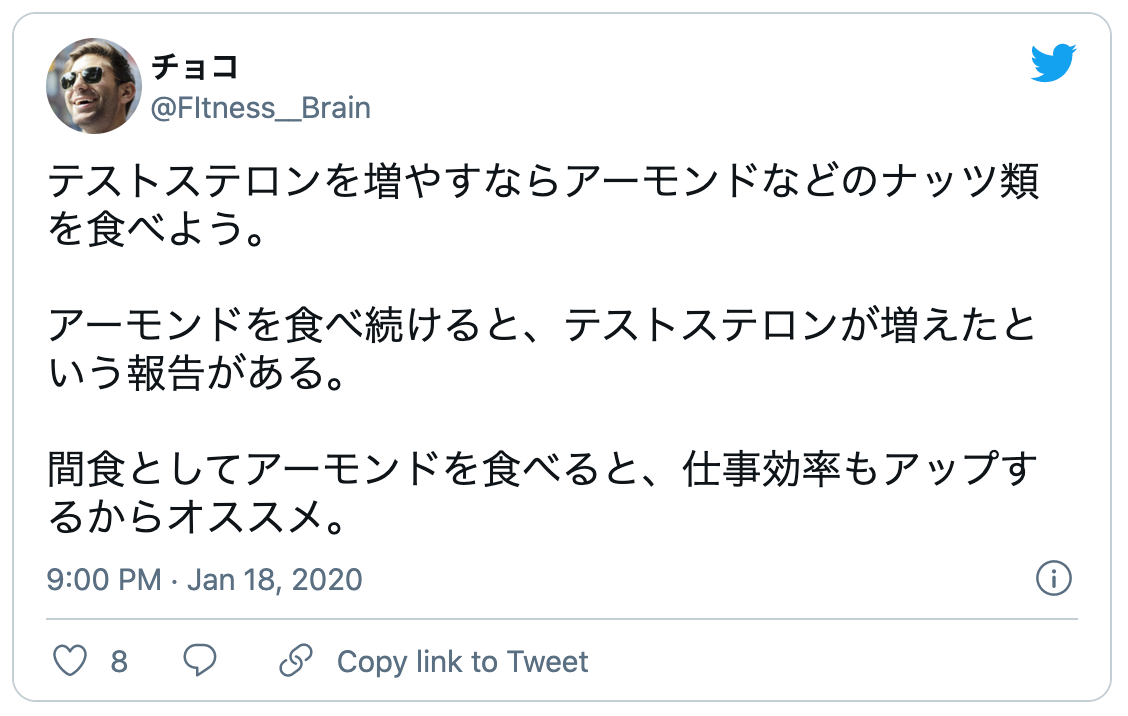Click the horizontal divider under the timestamp
The width and height of the screenshot is (1128, 716).
pos(562,619)
